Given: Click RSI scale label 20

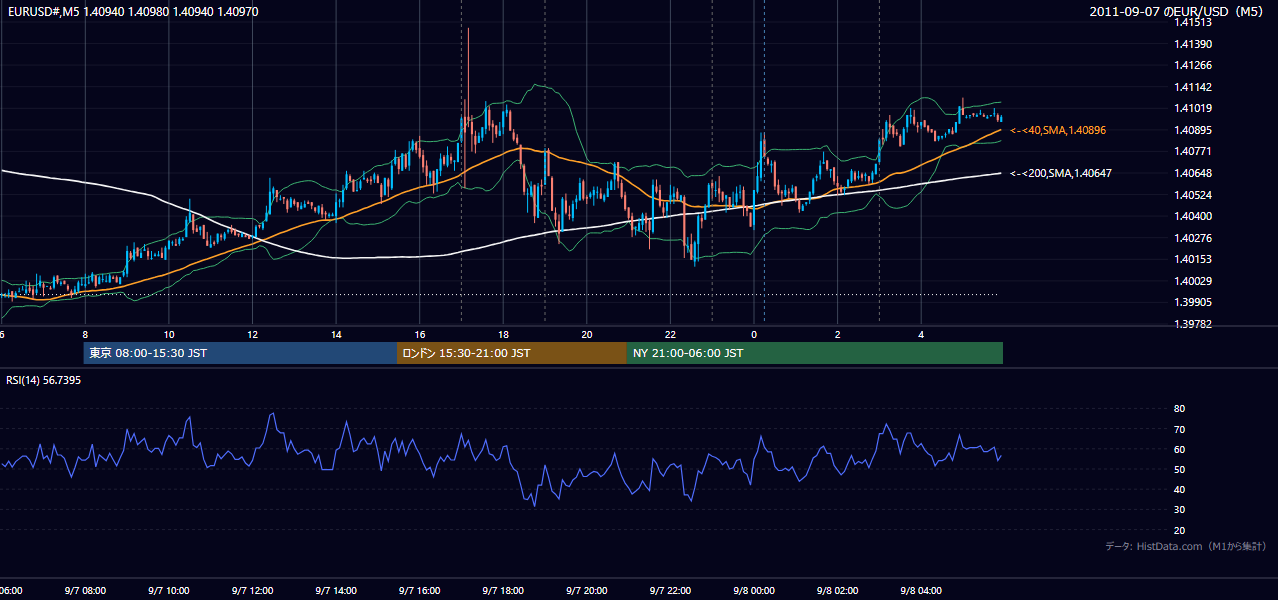Looking at the screenshot, I should click(1179, 530).
